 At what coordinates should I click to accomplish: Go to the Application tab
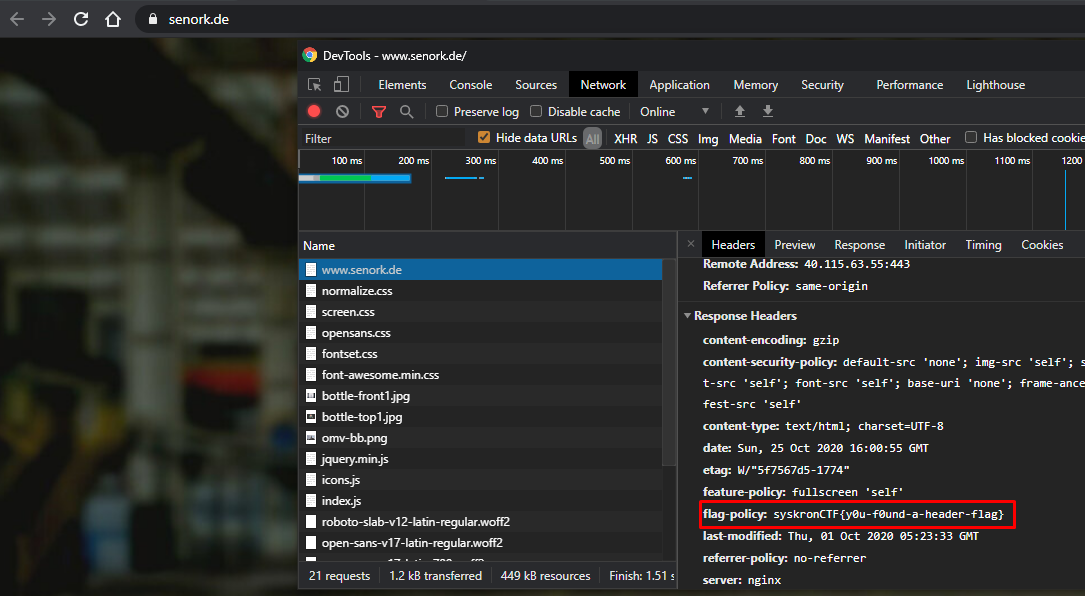click(x=680, y=84)
